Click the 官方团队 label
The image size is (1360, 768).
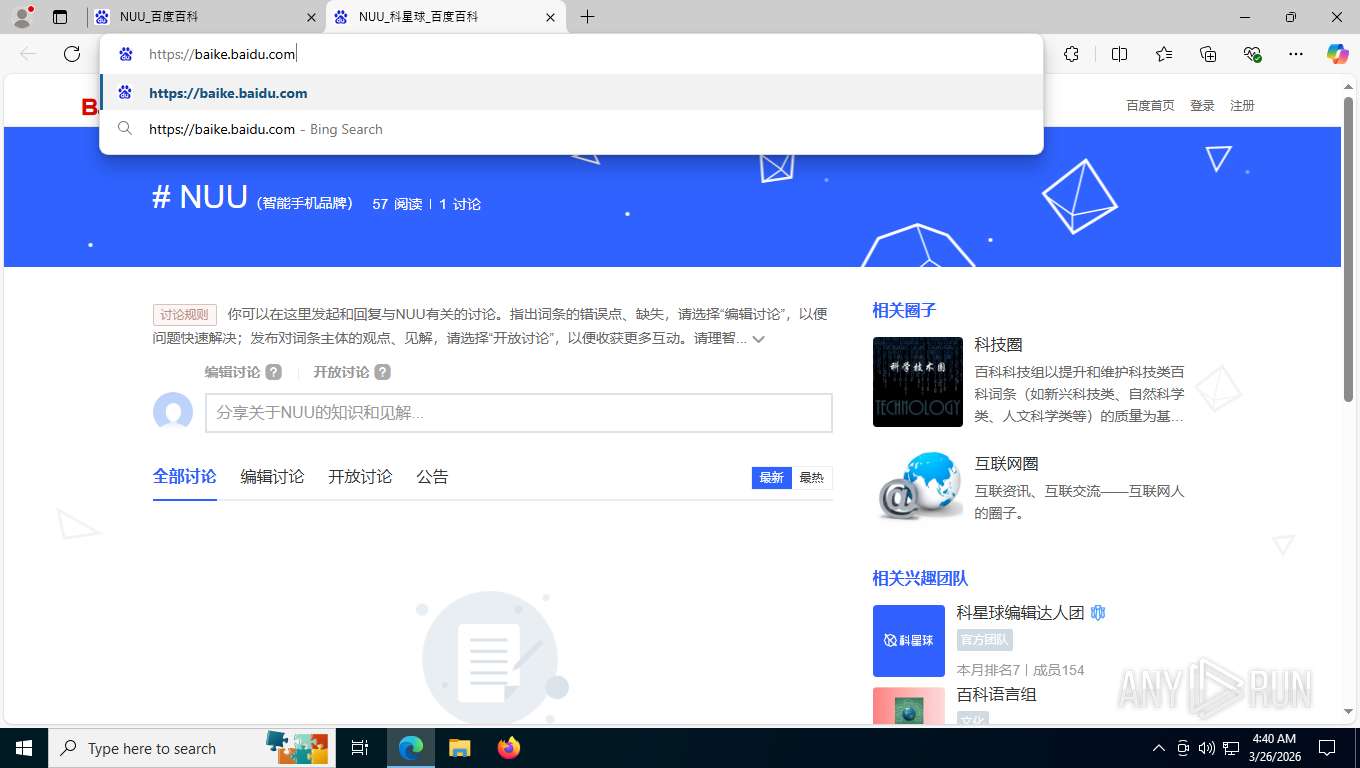click(x=984, y=640)
